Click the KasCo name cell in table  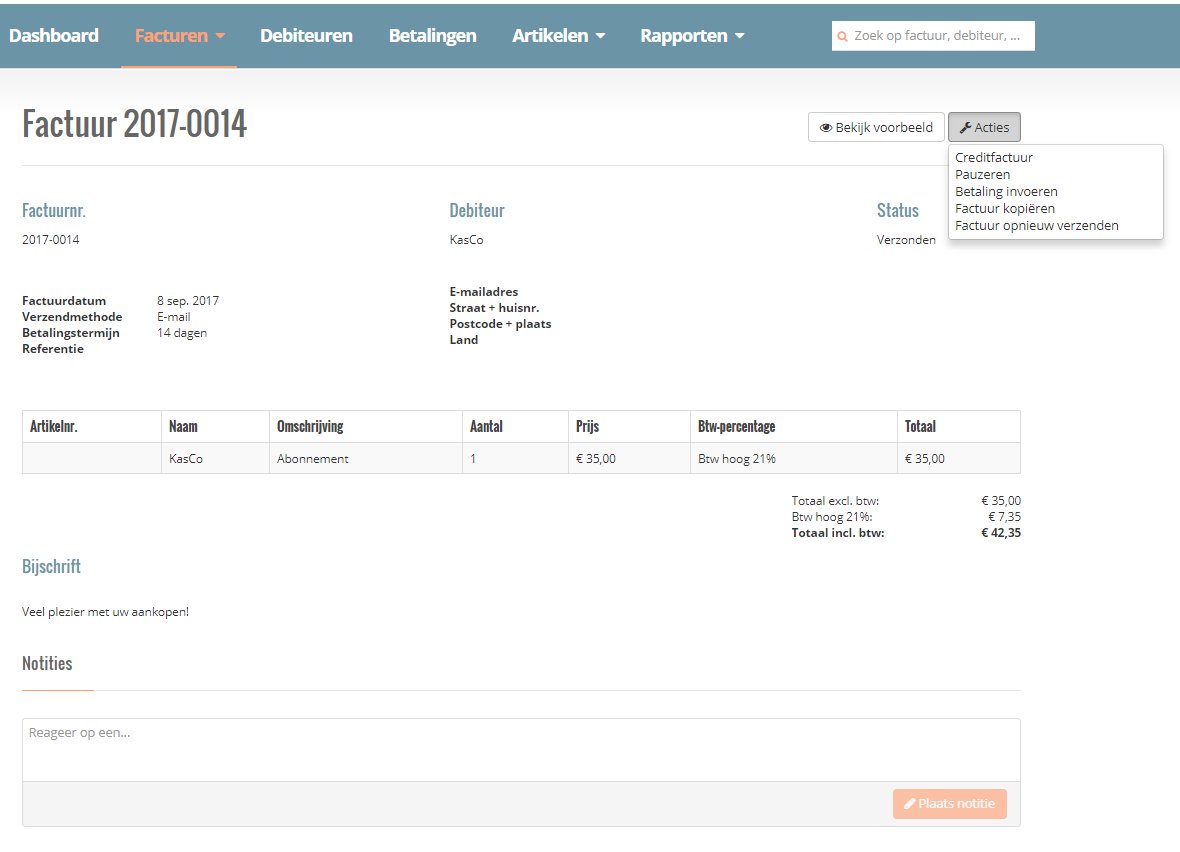coord(215,458)
